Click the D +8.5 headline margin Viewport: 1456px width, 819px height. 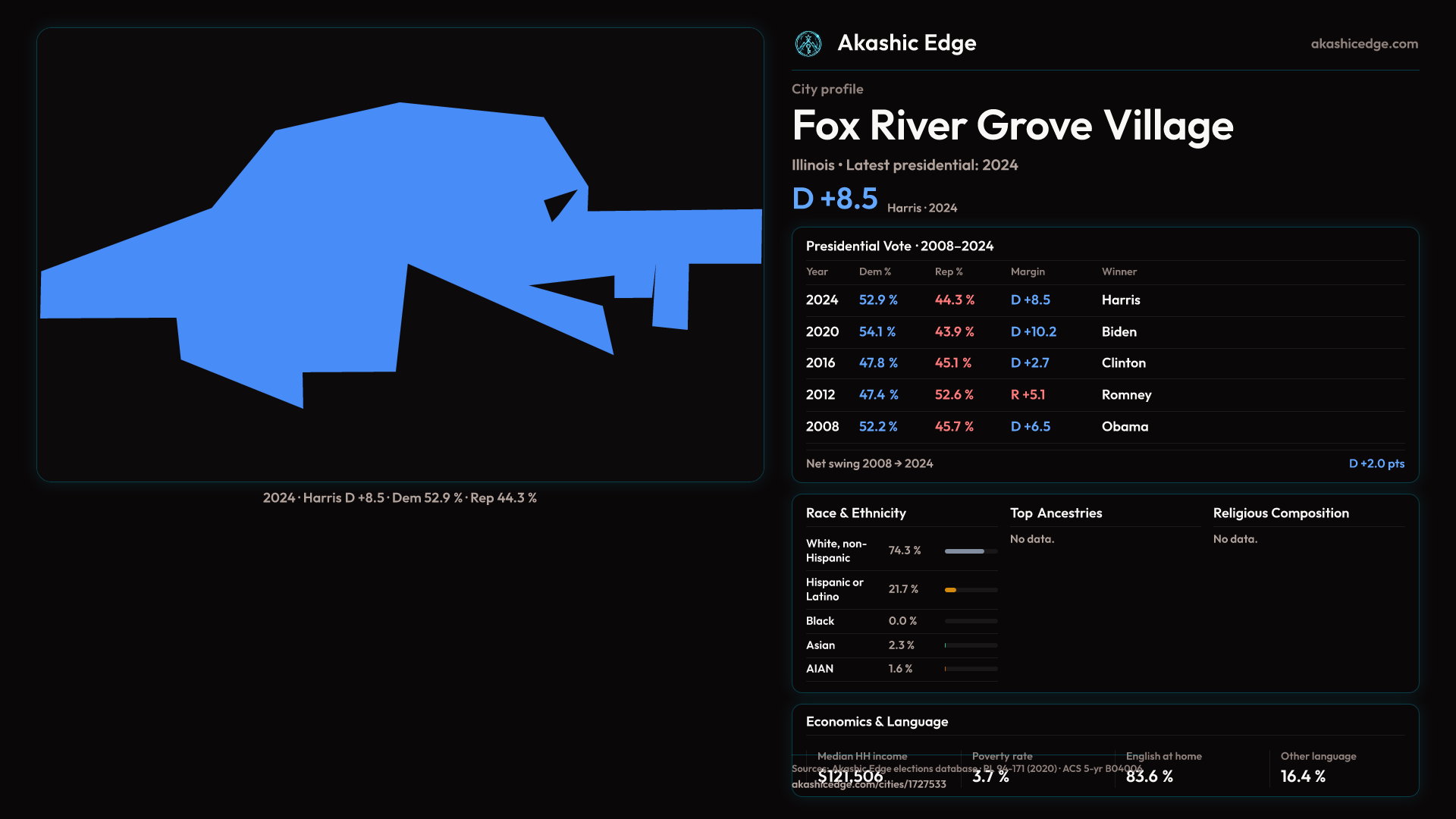[834, 199]
